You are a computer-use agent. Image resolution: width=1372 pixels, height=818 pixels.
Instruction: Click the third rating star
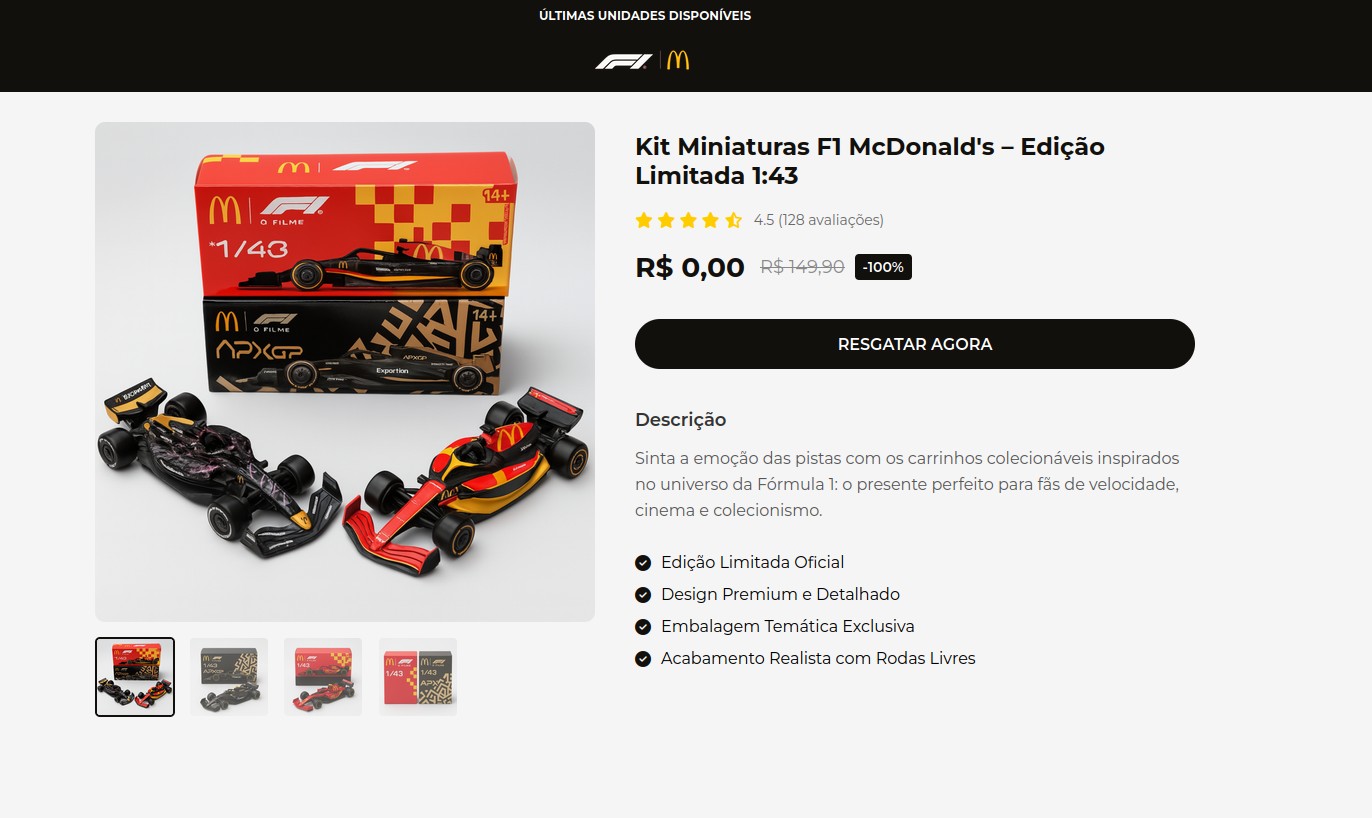click(x=689, y=220)
